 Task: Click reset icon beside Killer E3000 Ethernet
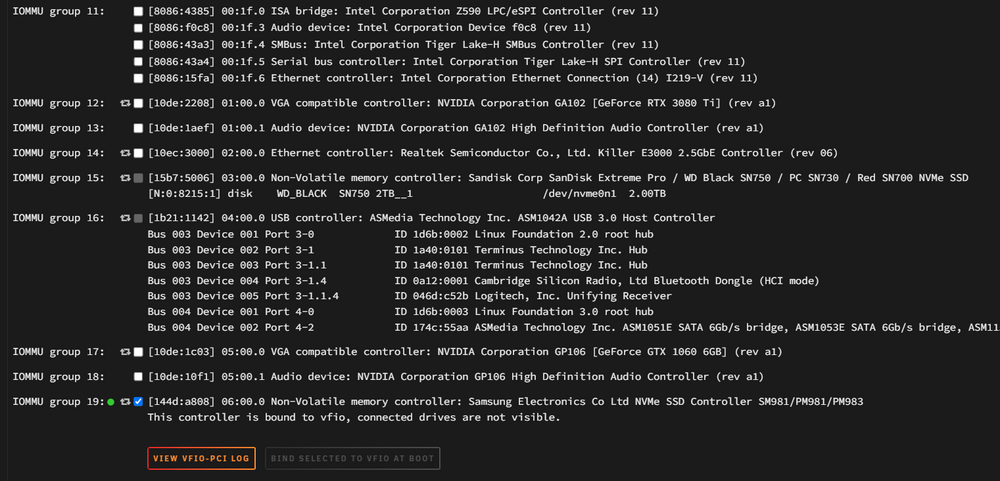pyautogui.click(x=126, y=153)
